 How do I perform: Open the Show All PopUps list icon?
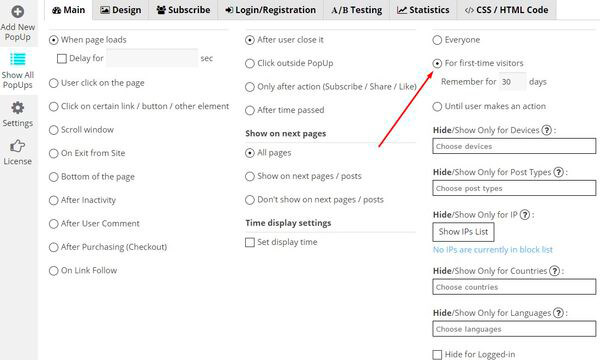18,59
